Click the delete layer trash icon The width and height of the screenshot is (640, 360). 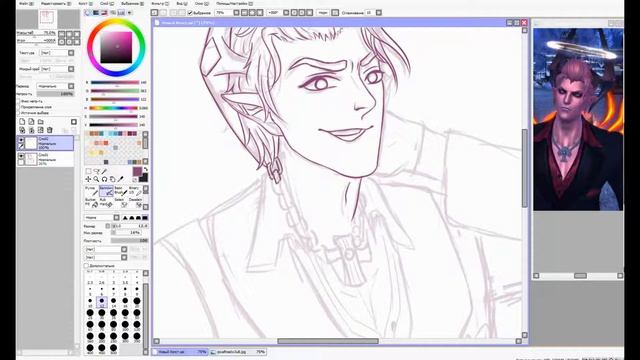pos(50,130)
